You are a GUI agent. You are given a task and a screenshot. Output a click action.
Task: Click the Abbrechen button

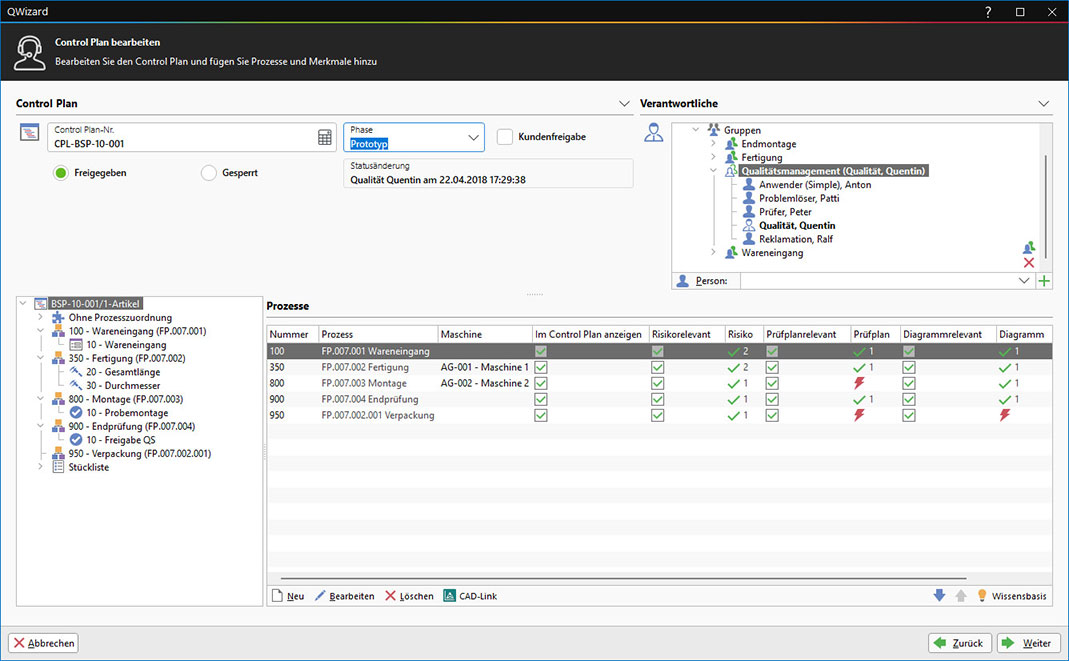click(44, 643)
